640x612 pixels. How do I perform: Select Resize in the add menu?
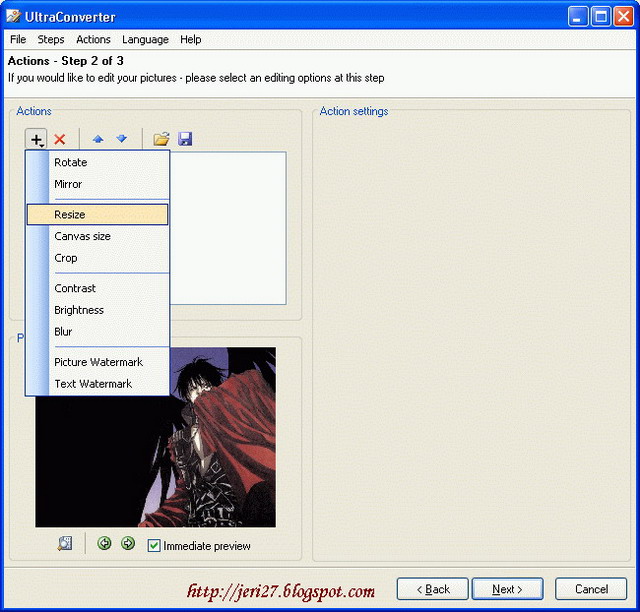(x=98, y=214)
